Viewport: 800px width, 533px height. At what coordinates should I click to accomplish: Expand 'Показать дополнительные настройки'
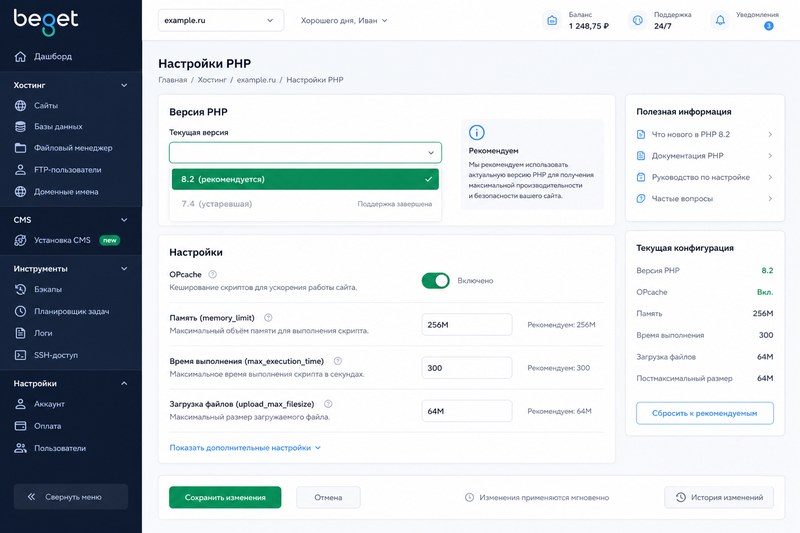tap(245, 448)
